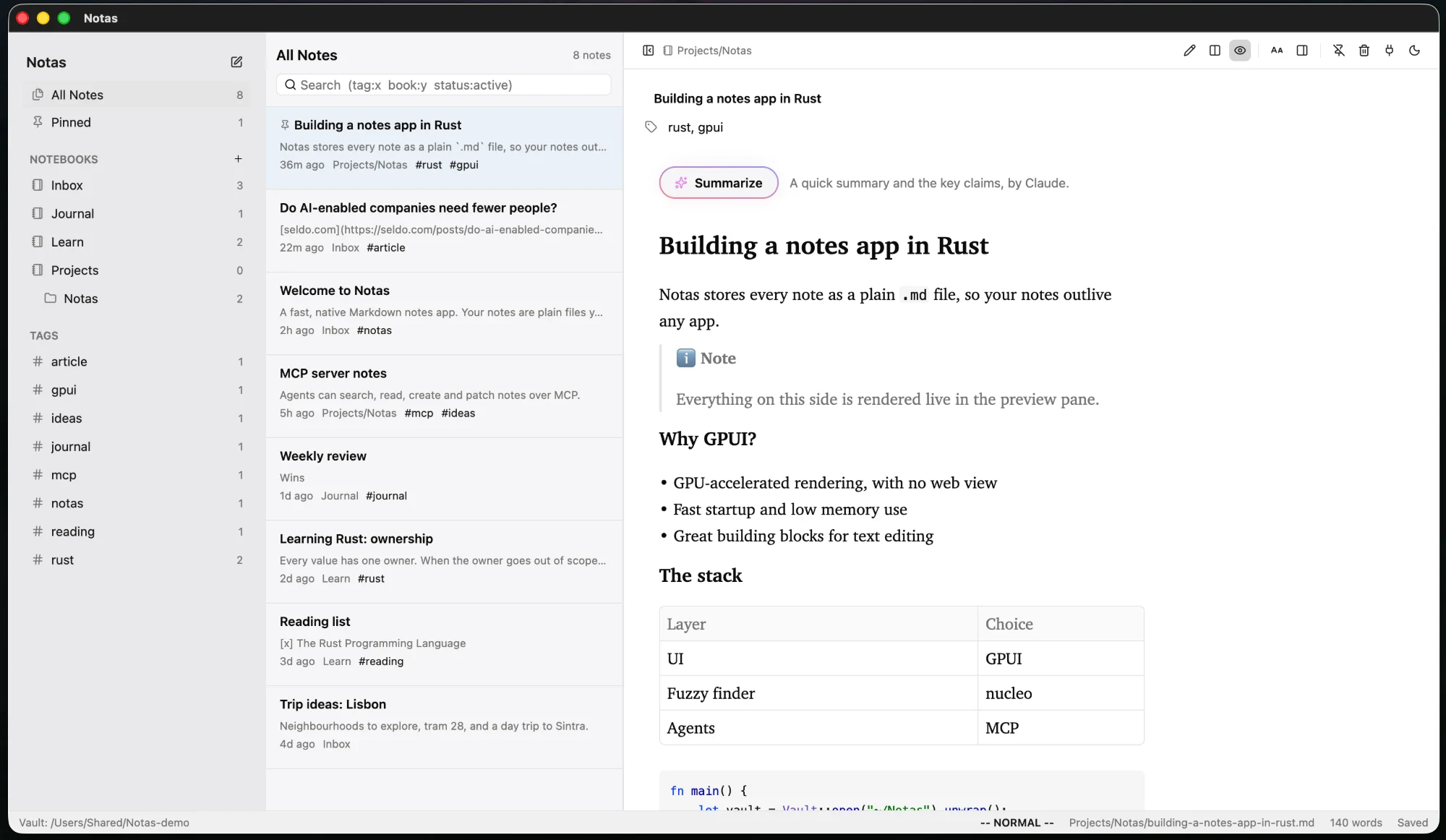
Task: Unpin the current note
Action: click(x=1339, y=51)
